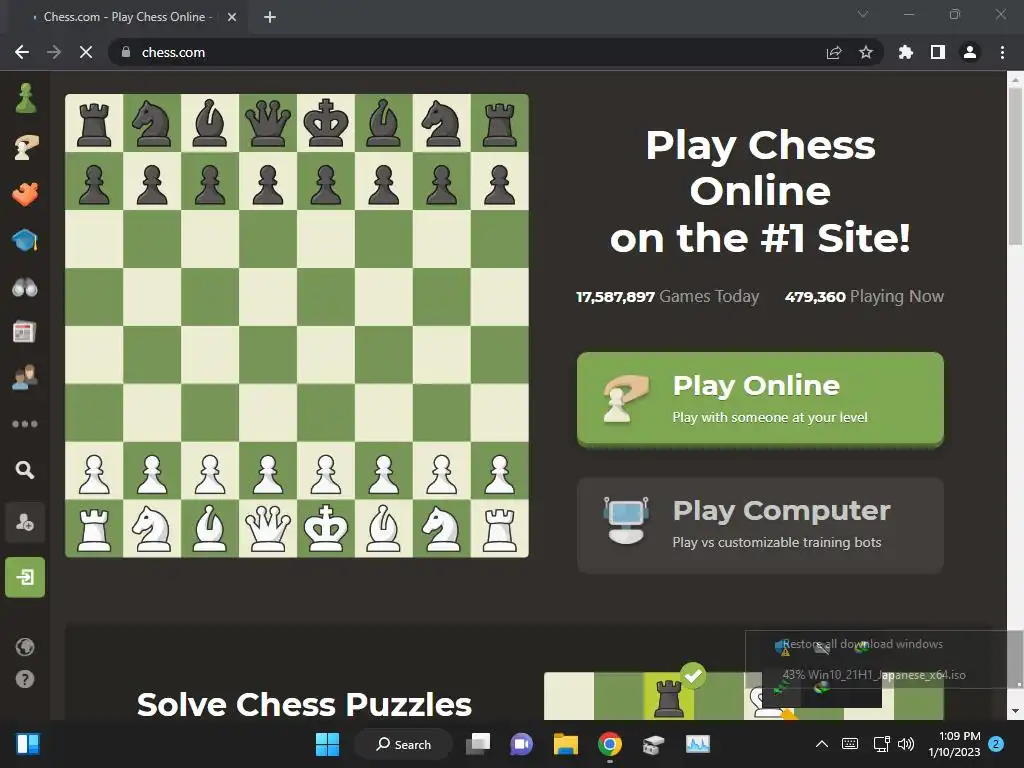Viewport: 1024px width, 768px height.
Task: Open the clock showing 1:09 PM
Action: coord(955,744)
